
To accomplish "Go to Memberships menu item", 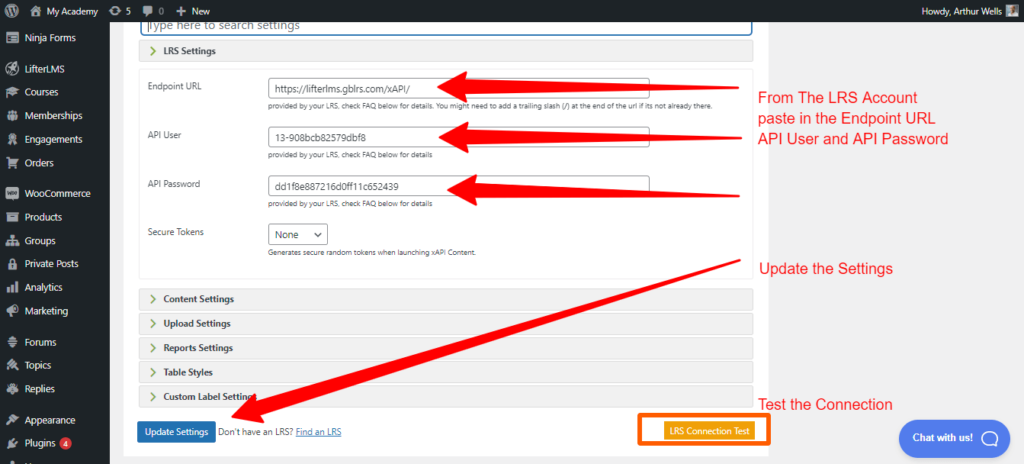I will pos(55,116).
